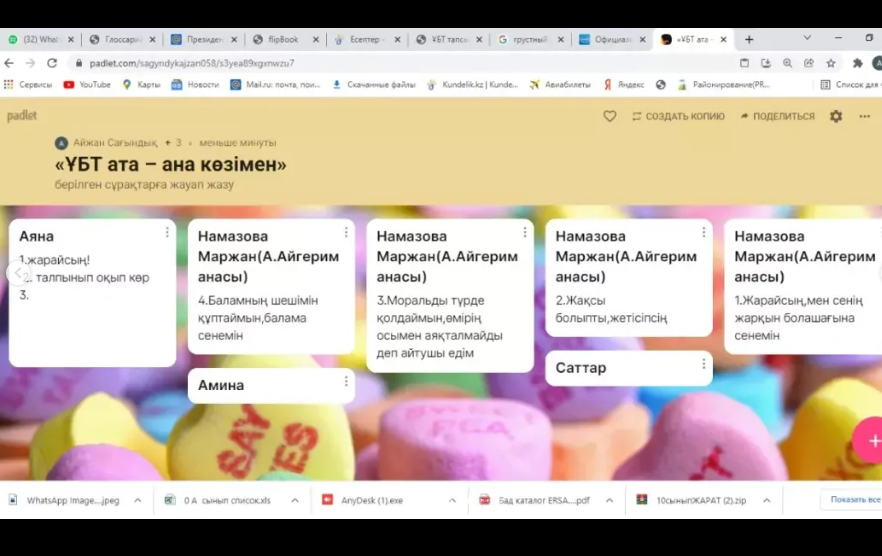Open the three-dot more menu in Padlet header
The width and height of the screenshot is (882, 556).
tap(864, 116)
